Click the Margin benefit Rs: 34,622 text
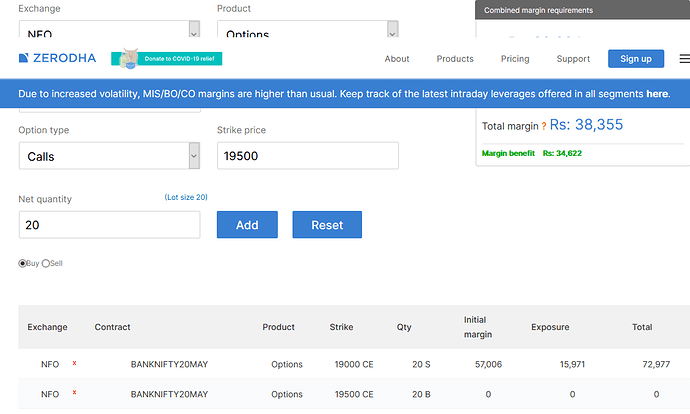Viewport: 690px width, 414px height. coord(532,153)
